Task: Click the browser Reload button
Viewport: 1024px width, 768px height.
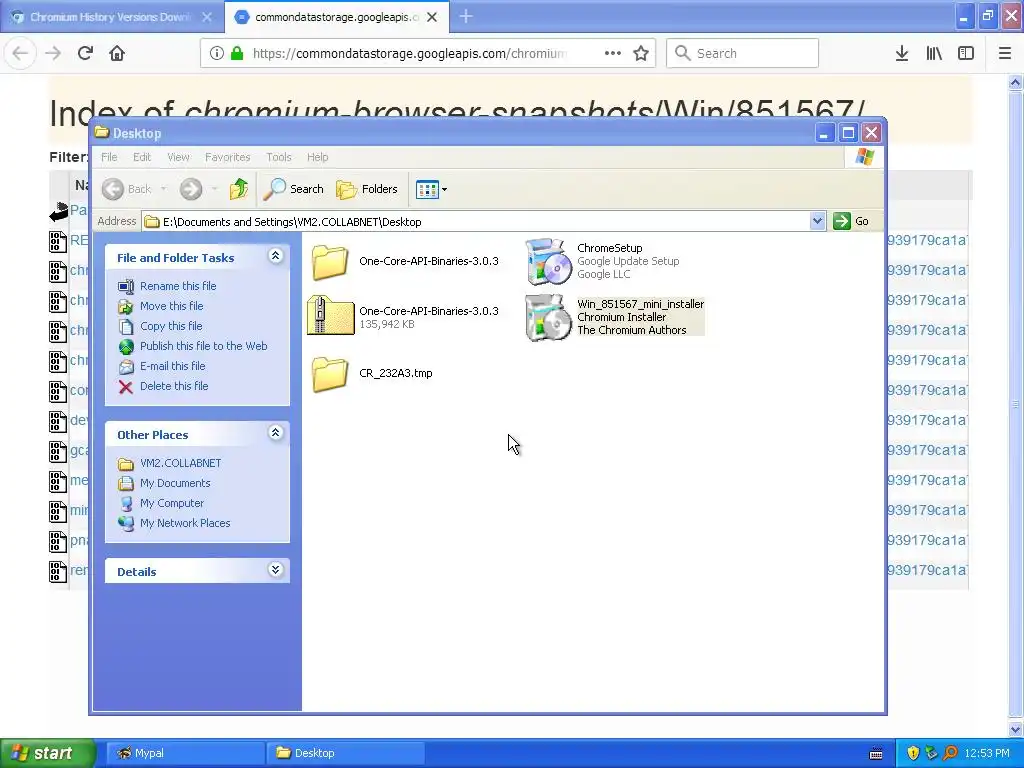Action: [x=85, y=53]
